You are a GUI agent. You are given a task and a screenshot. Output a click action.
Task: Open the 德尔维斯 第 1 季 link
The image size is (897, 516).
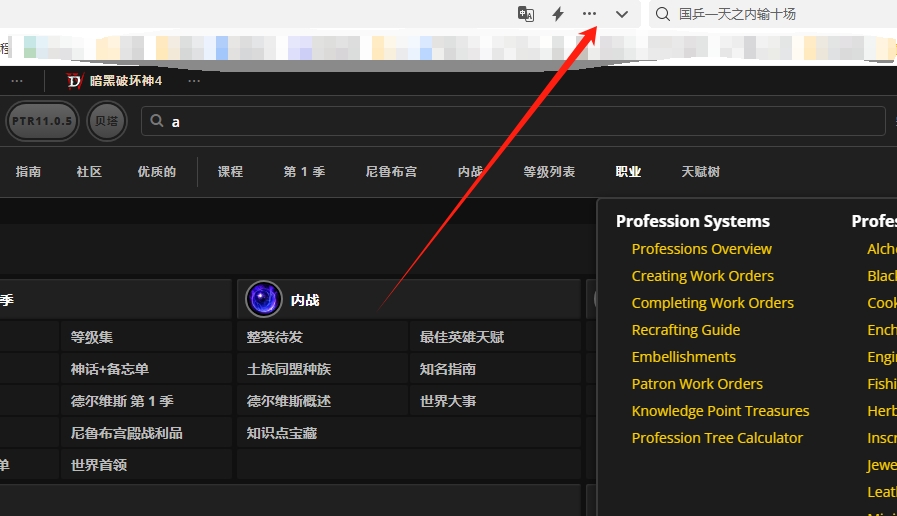[x=122, y=401]
